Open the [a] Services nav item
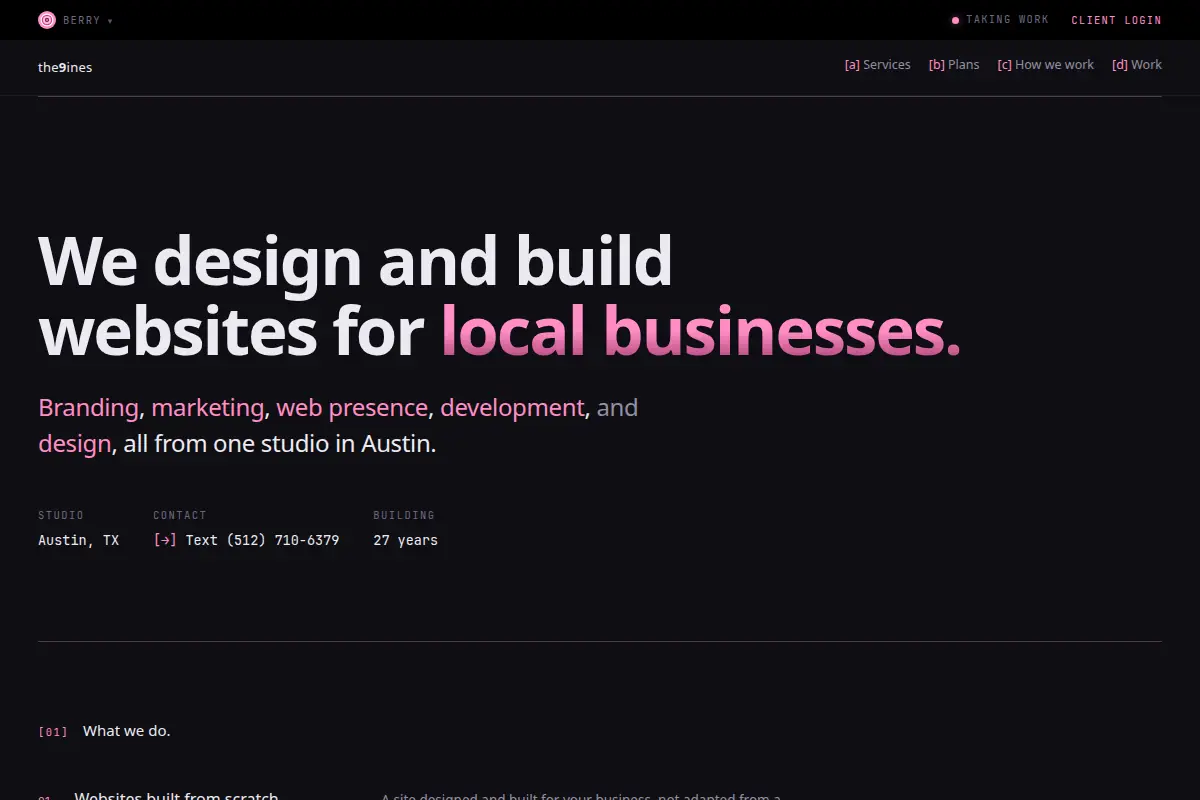 [x=877, y=65]
